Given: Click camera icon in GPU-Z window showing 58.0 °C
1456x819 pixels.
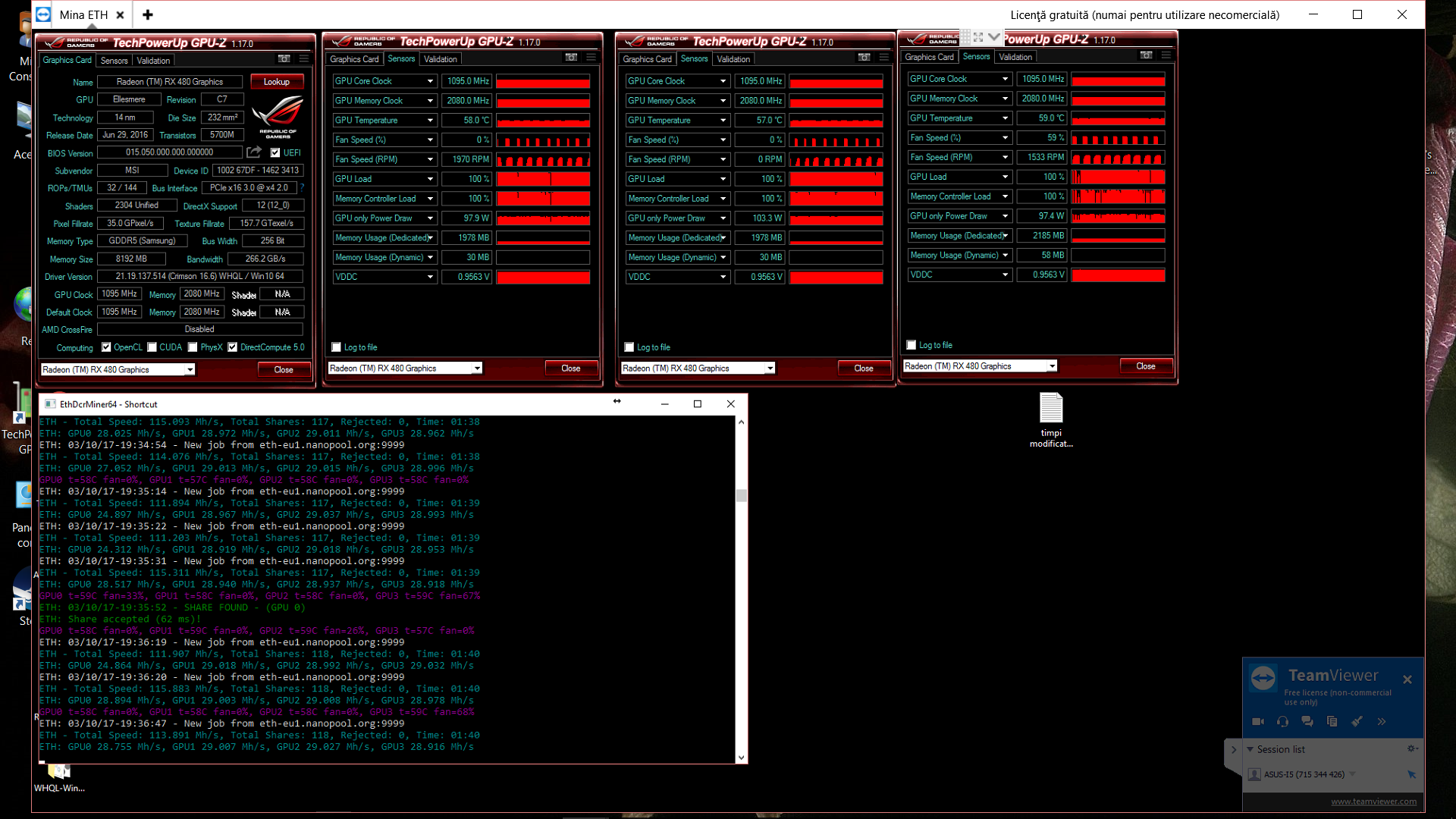Looking at the screenshot, I should click(x=571, y=57).
